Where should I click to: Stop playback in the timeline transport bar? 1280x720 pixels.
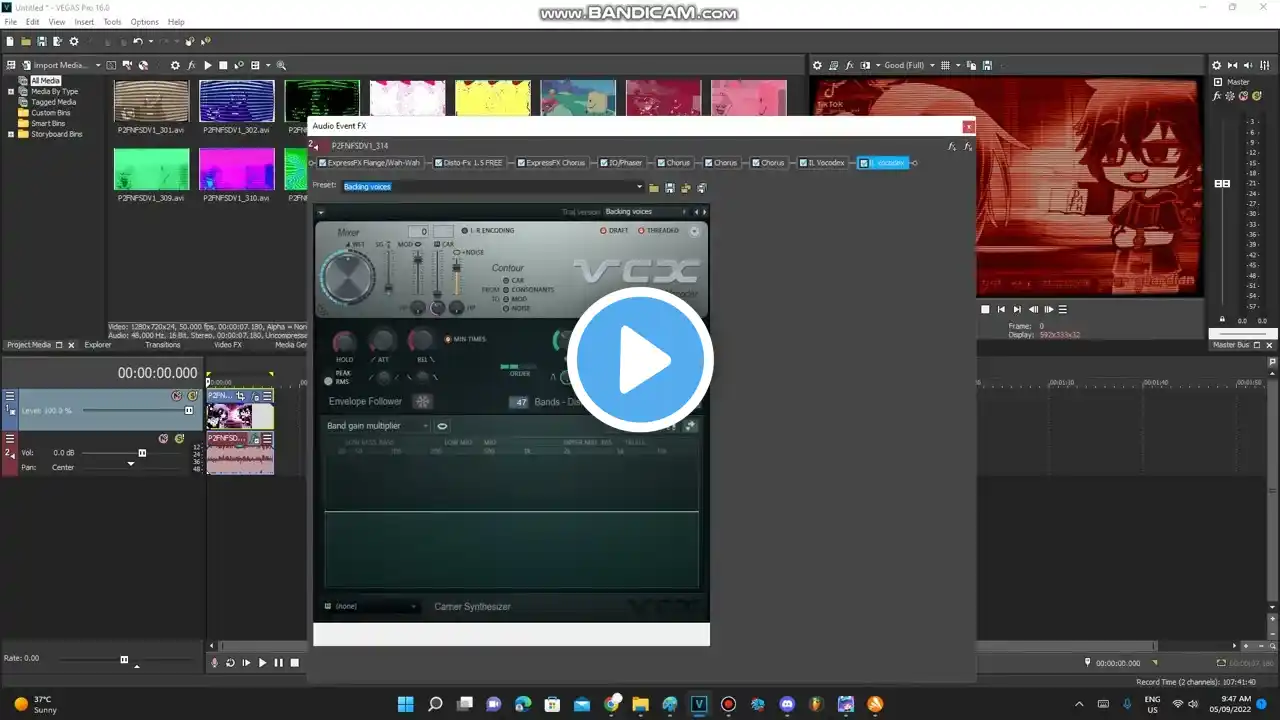point(294,662)
